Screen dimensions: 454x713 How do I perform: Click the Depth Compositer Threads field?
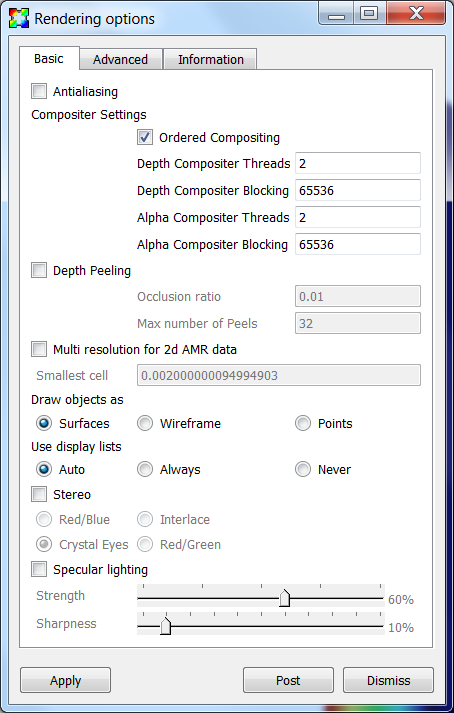(358, 163)
